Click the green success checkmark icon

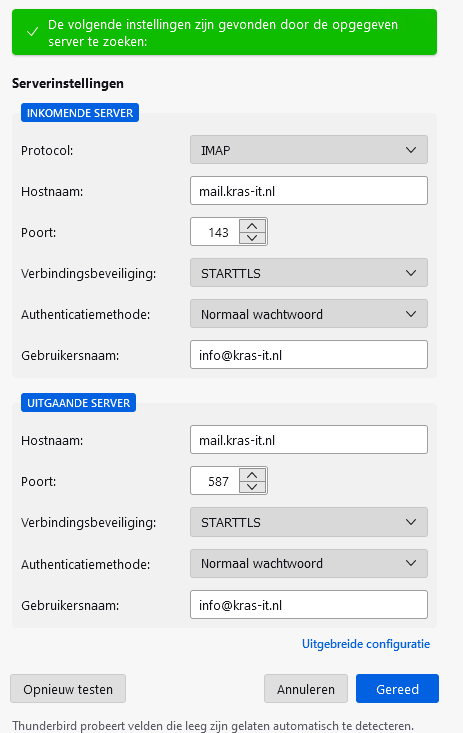[x=32, y=32]
